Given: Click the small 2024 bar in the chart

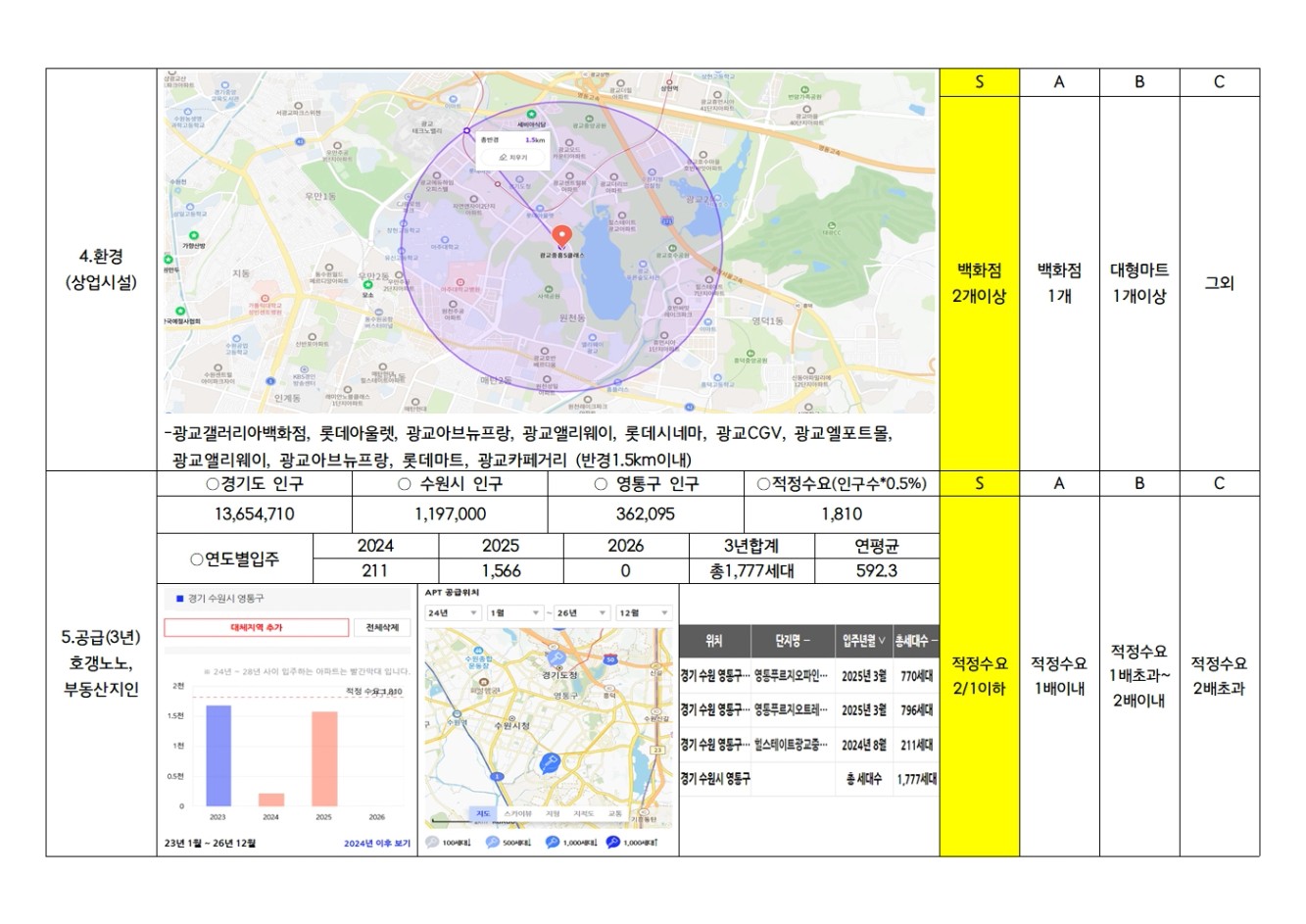Looking at the screenshot, I should tap(271, 800).
